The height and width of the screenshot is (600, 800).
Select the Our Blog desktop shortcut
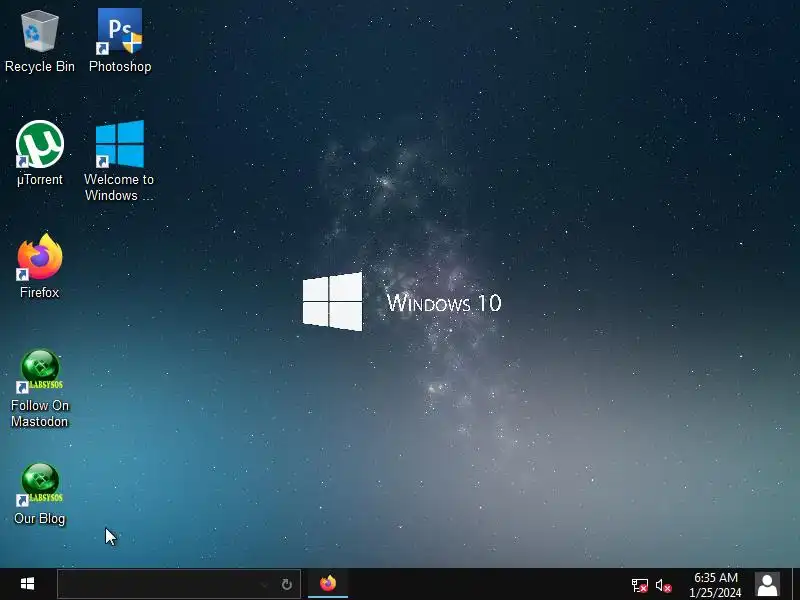[x=40, y=494]
